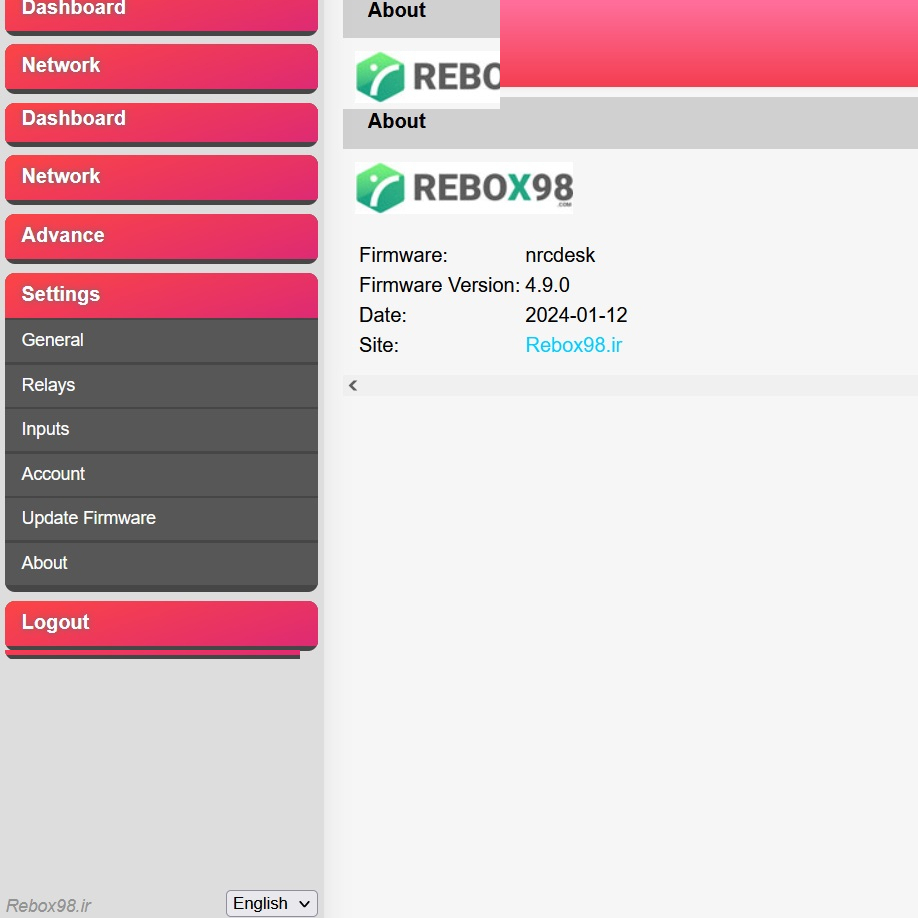Open Network directly above the Advance button
The image size is (918, 918).
(x=161, y=177)
